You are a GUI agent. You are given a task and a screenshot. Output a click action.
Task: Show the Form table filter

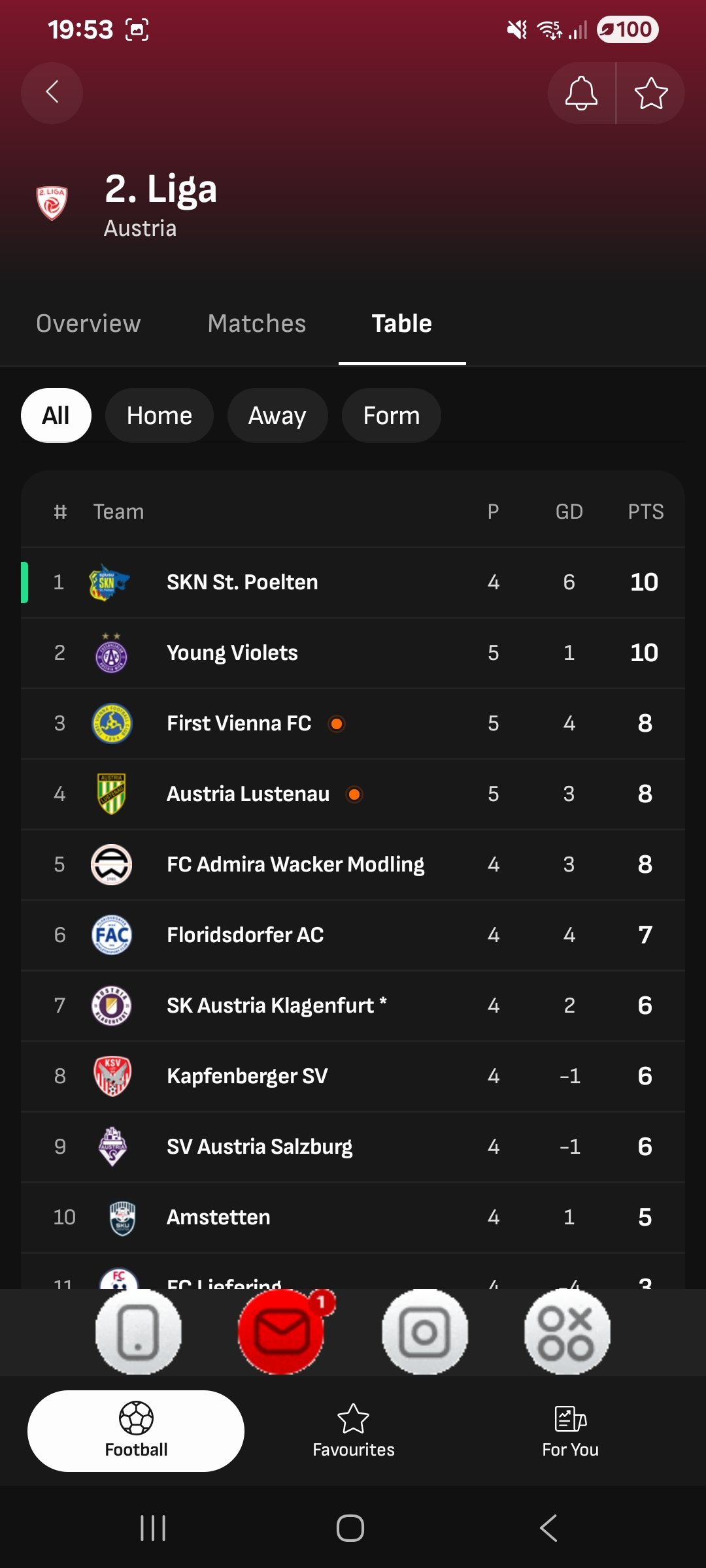(x=391, y=416)
